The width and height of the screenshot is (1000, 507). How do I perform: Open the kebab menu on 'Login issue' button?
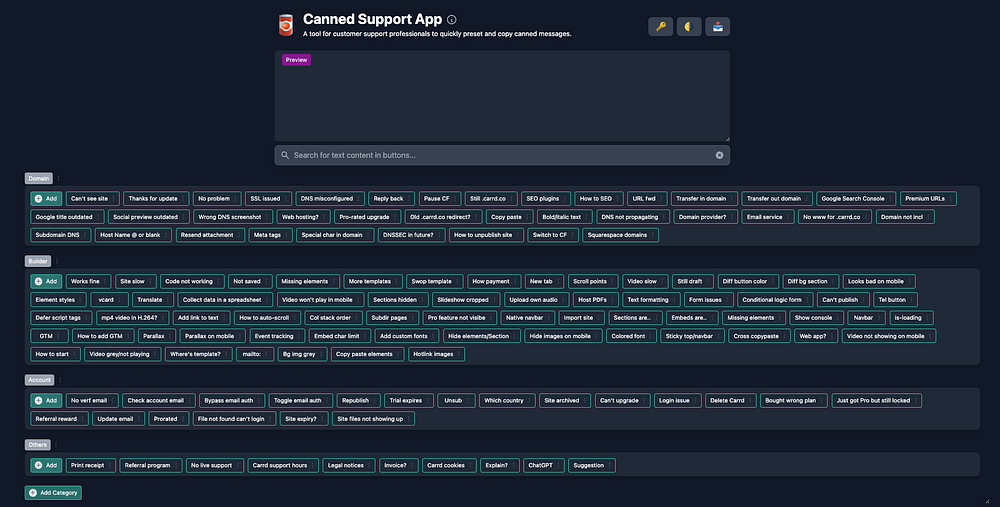coord(695,400)
